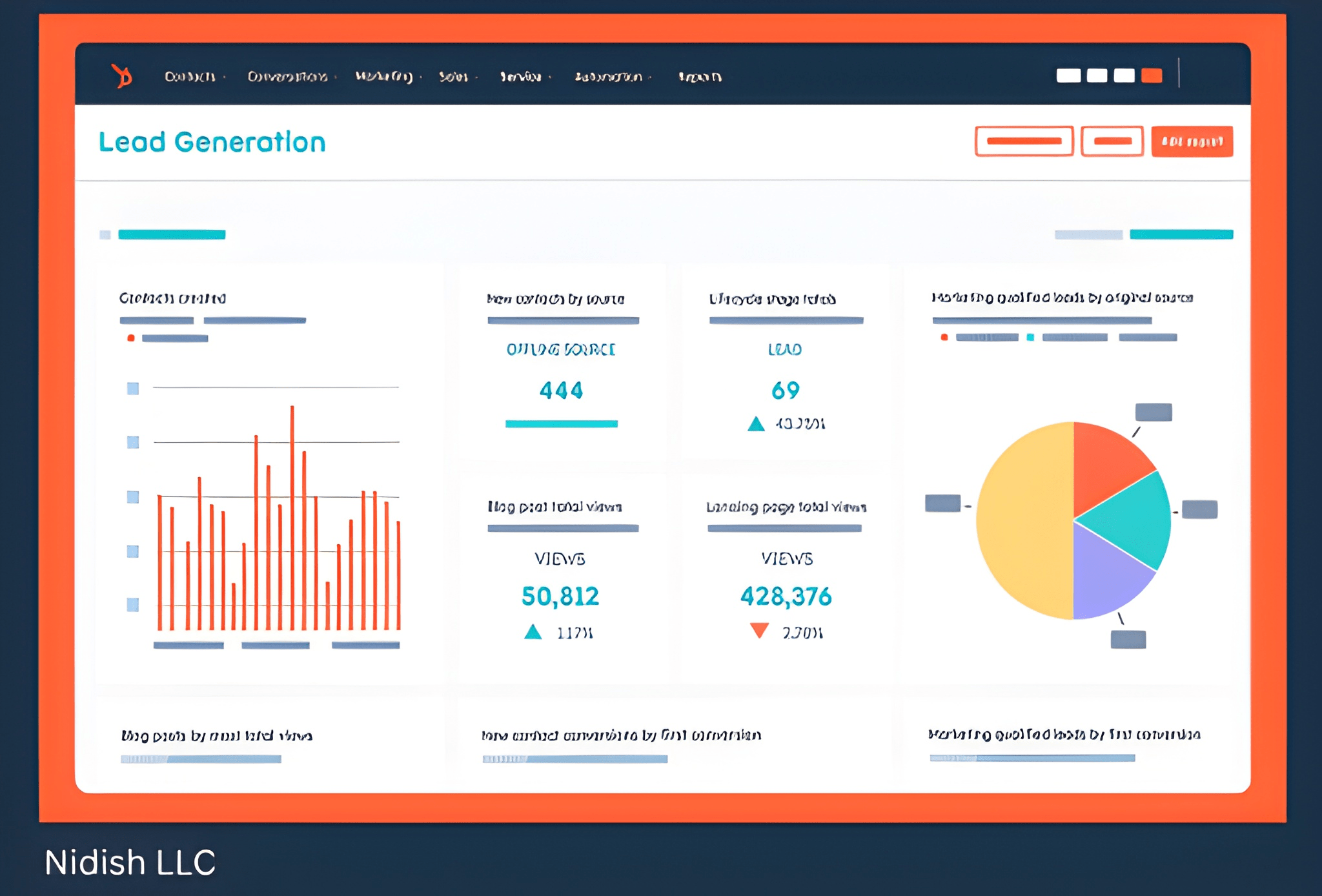Click the teal progress bar below the header
This screenshot has height=896, width=1322.
point(172,234)
